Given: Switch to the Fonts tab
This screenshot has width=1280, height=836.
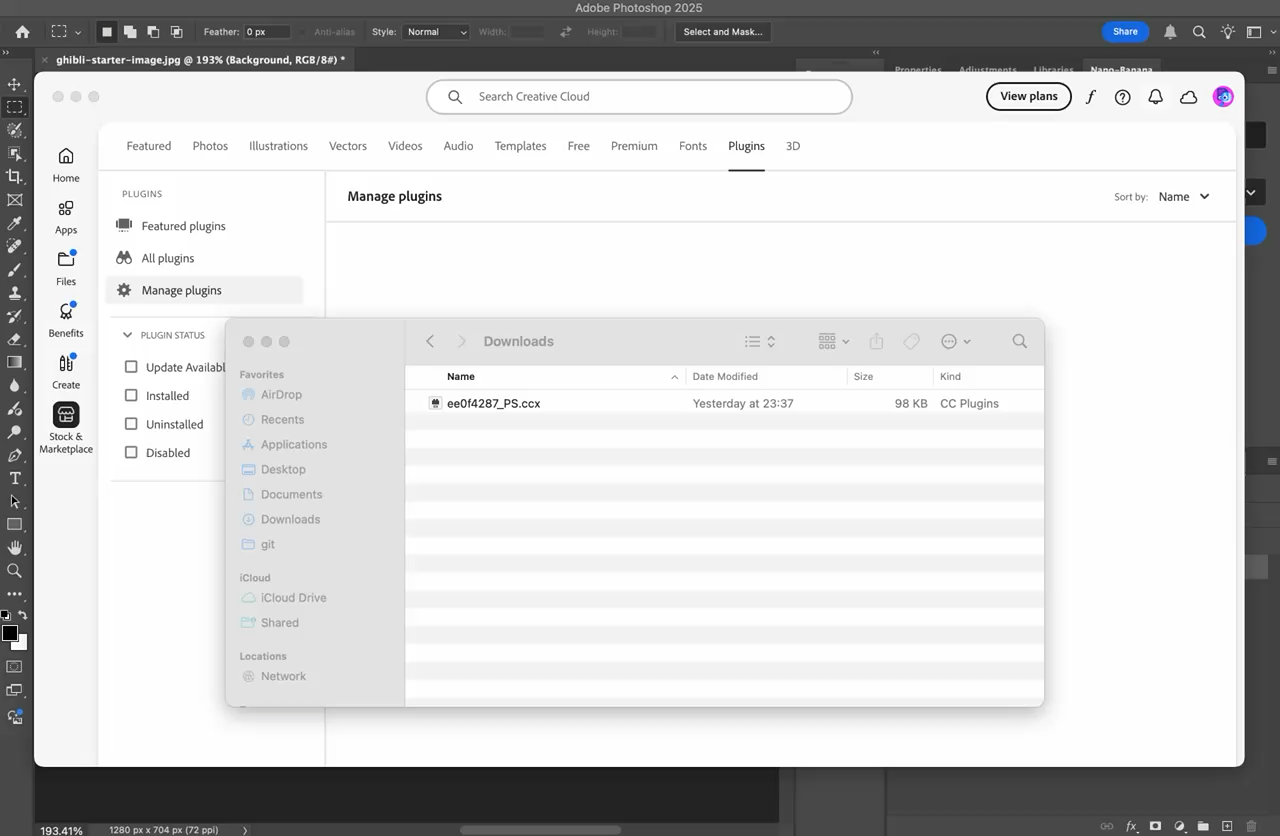Looking at the screenshot, I should [693, 146].
